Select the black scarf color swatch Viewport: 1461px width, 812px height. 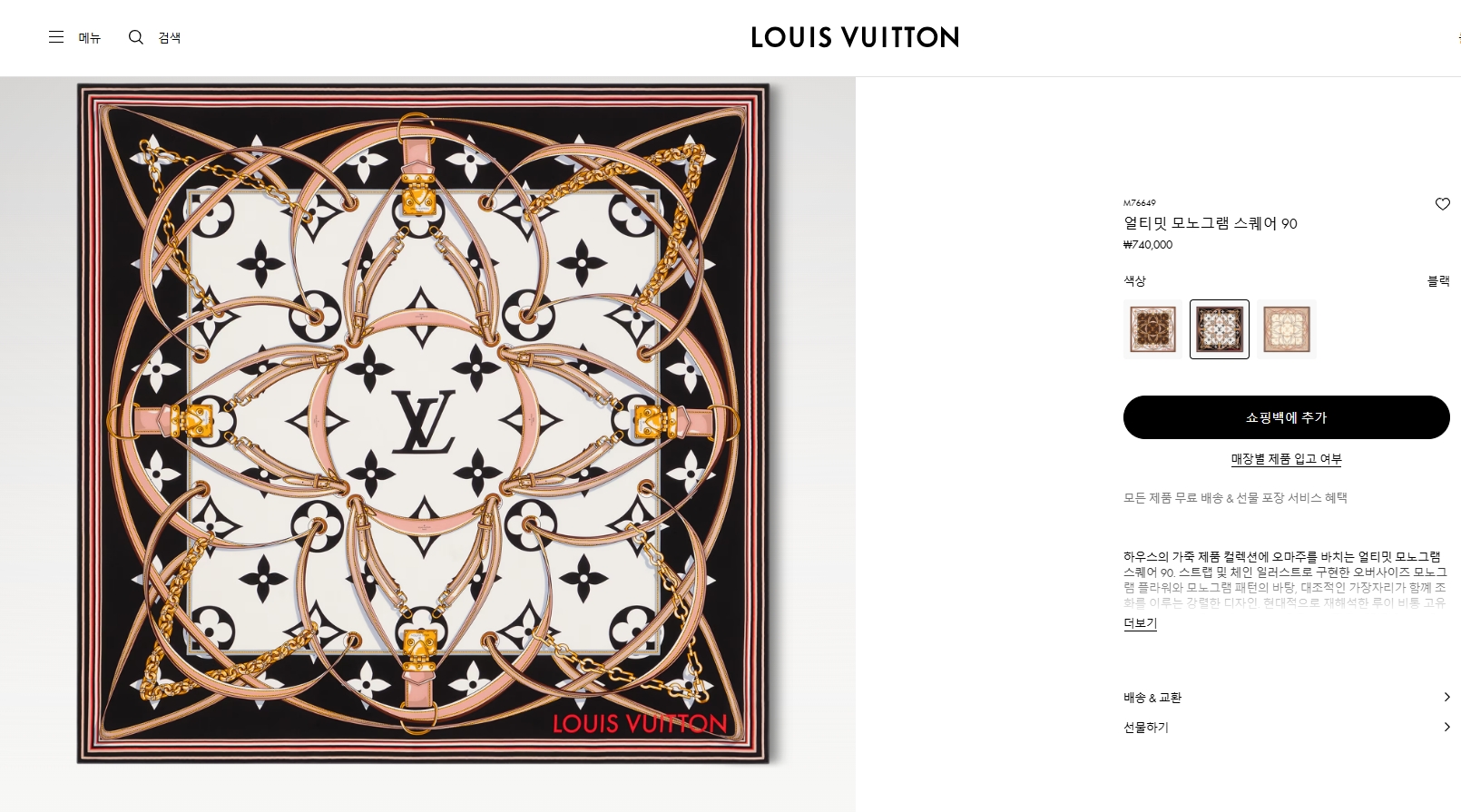pos(1220,329)
